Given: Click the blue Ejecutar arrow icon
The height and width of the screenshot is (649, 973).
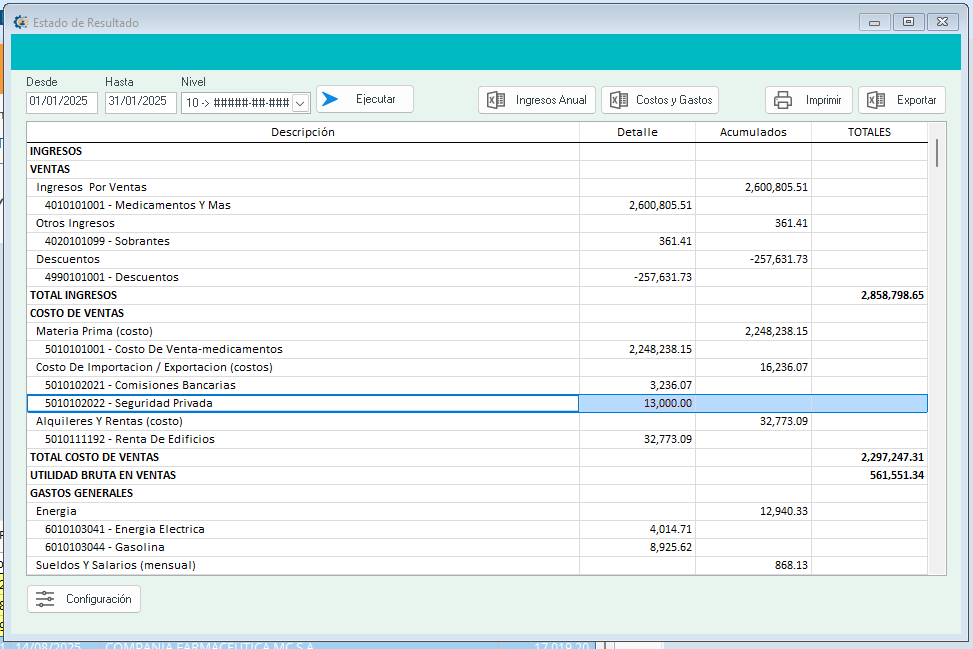Looking at the screenshot, I should coord(331,99).
